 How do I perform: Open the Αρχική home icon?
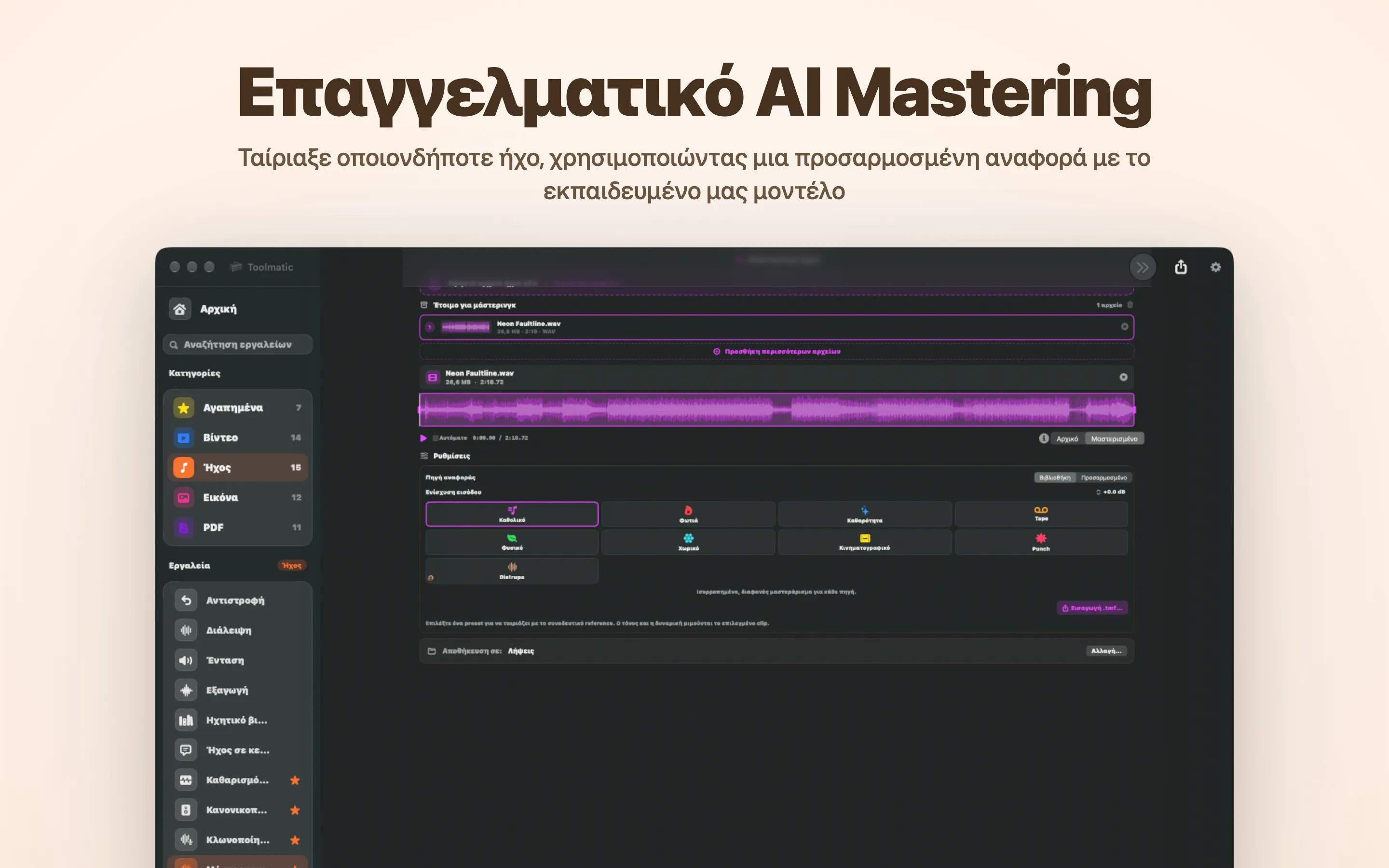point(179,309)
